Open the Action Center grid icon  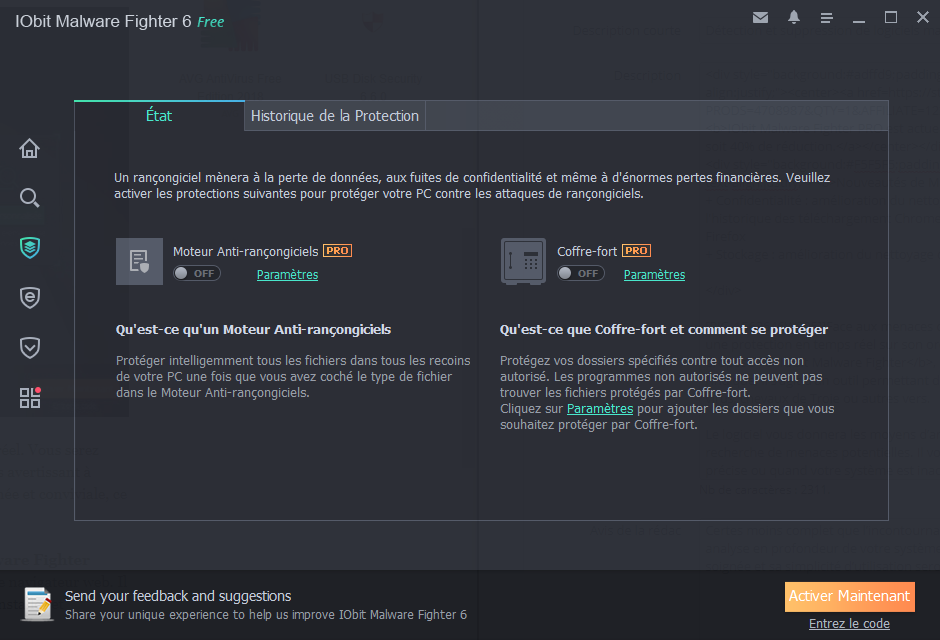click(29, 397)
